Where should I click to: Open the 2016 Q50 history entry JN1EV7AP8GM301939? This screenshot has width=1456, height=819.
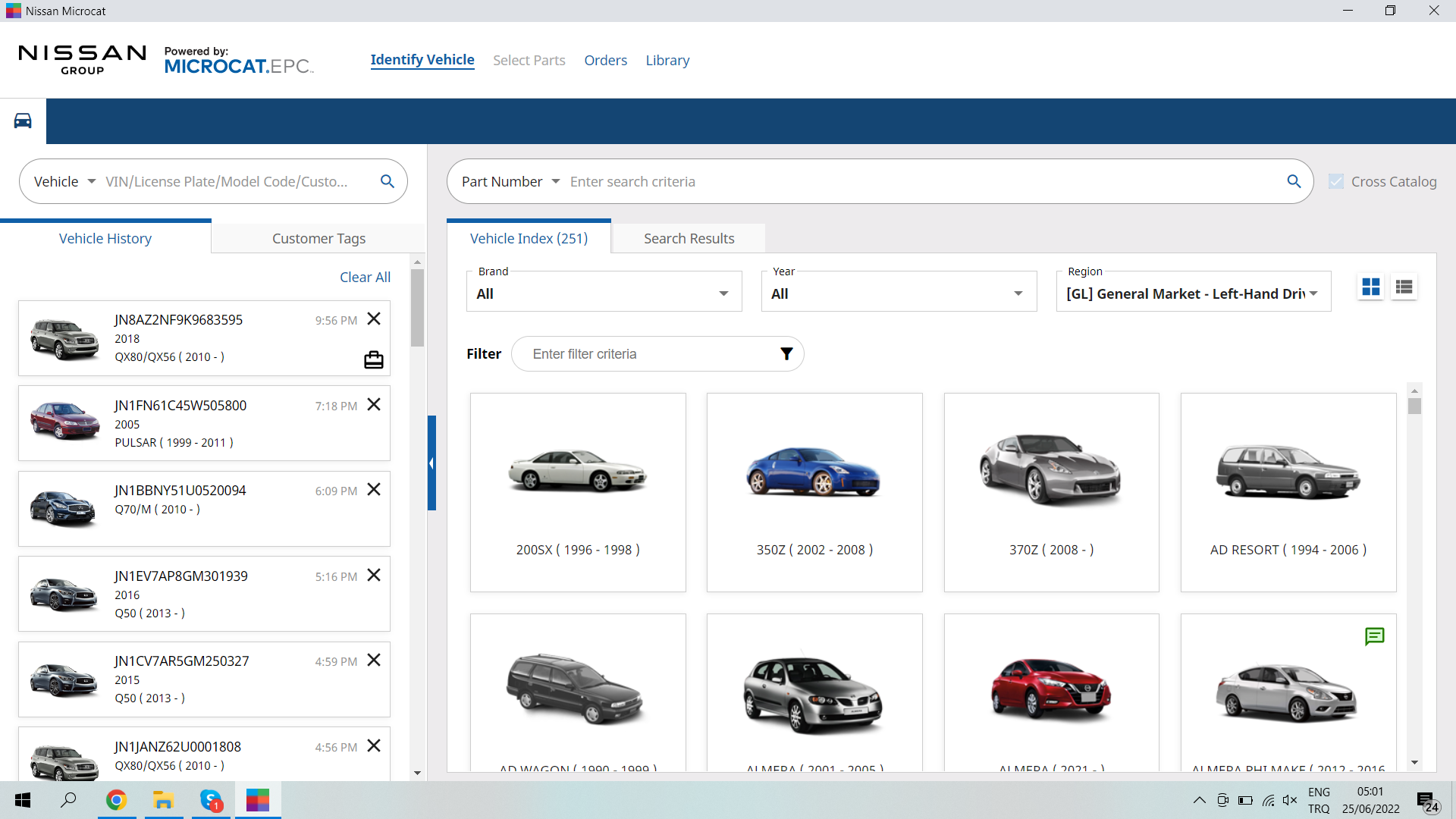pos(204,594)
